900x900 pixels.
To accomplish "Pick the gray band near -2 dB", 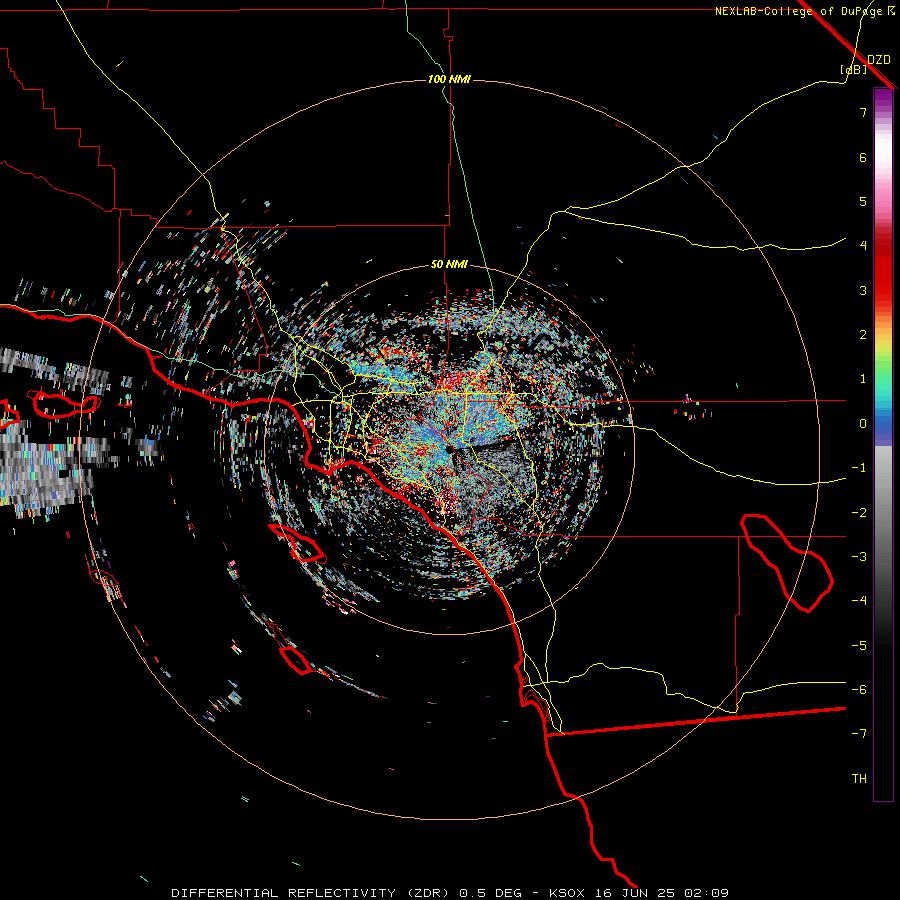I will pos(883,513).
